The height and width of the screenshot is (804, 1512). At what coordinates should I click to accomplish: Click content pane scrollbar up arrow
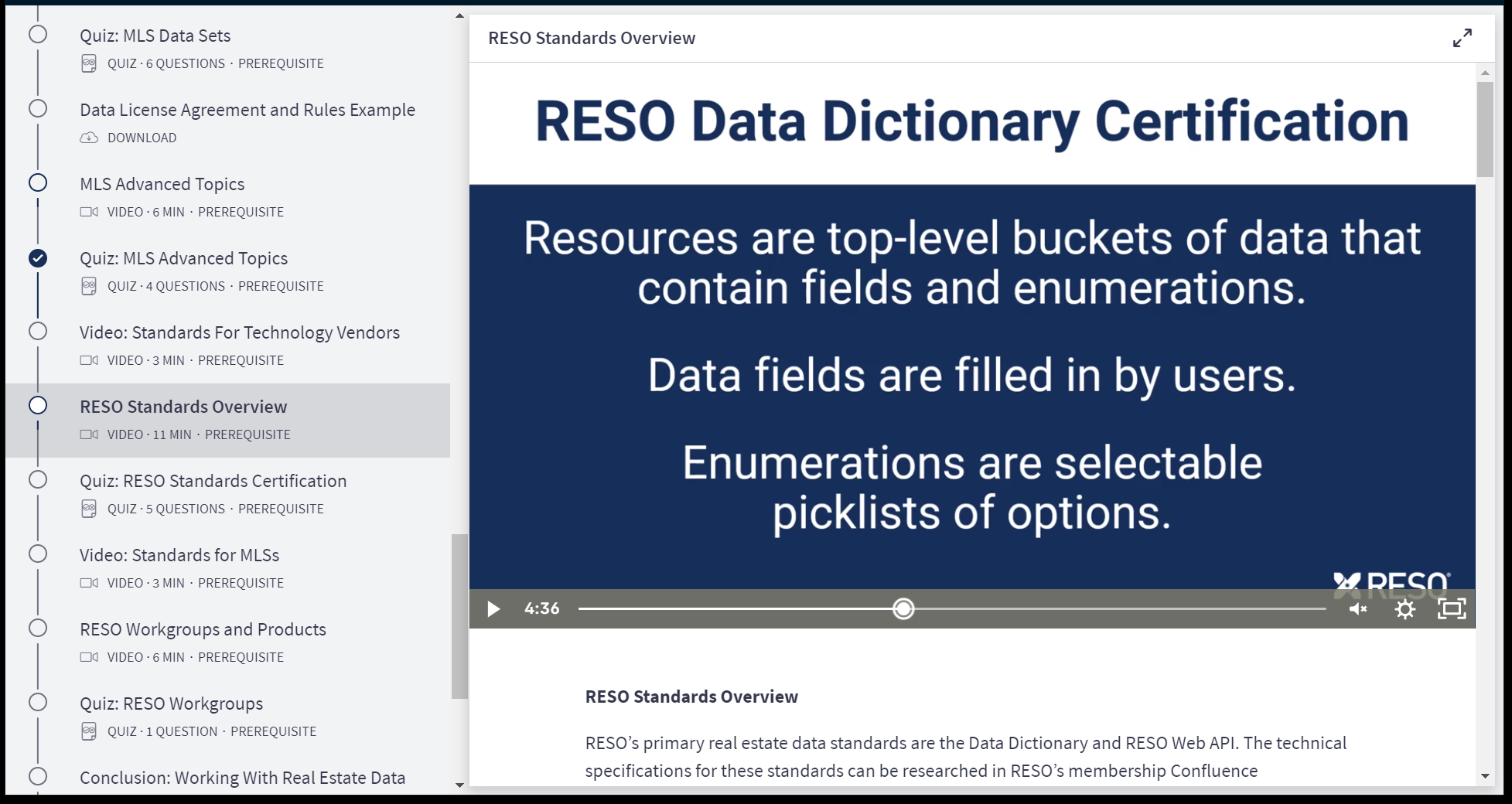click(x=1485, y=73)
